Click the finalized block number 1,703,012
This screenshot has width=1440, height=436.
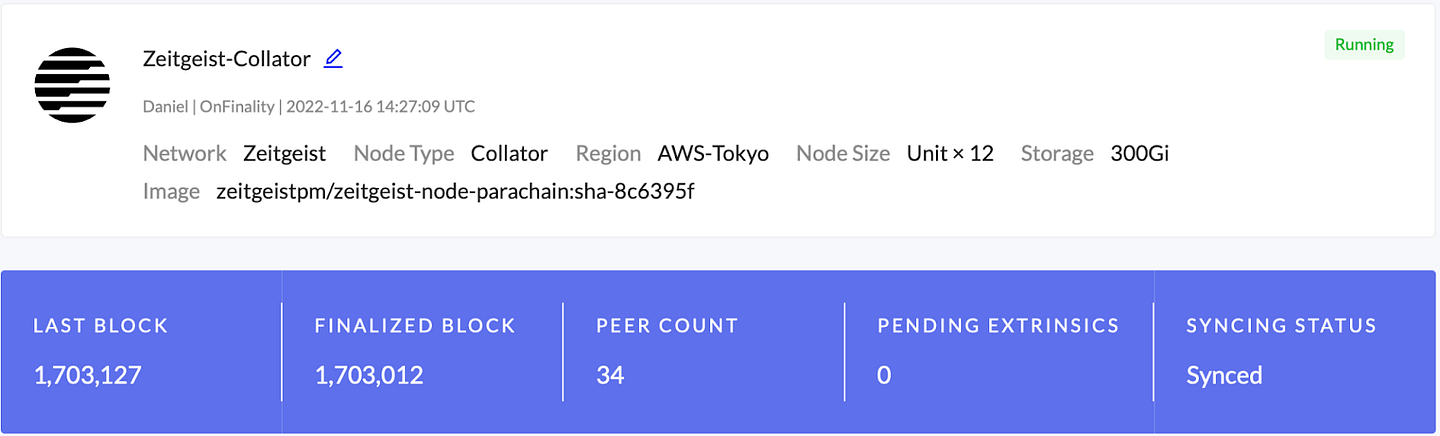(369, 375)
